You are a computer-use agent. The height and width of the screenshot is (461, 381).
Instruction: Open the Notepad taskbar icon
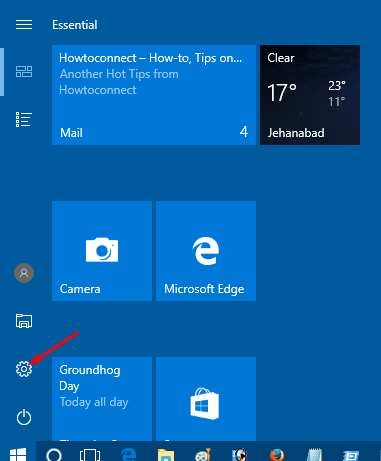[314, 455]
